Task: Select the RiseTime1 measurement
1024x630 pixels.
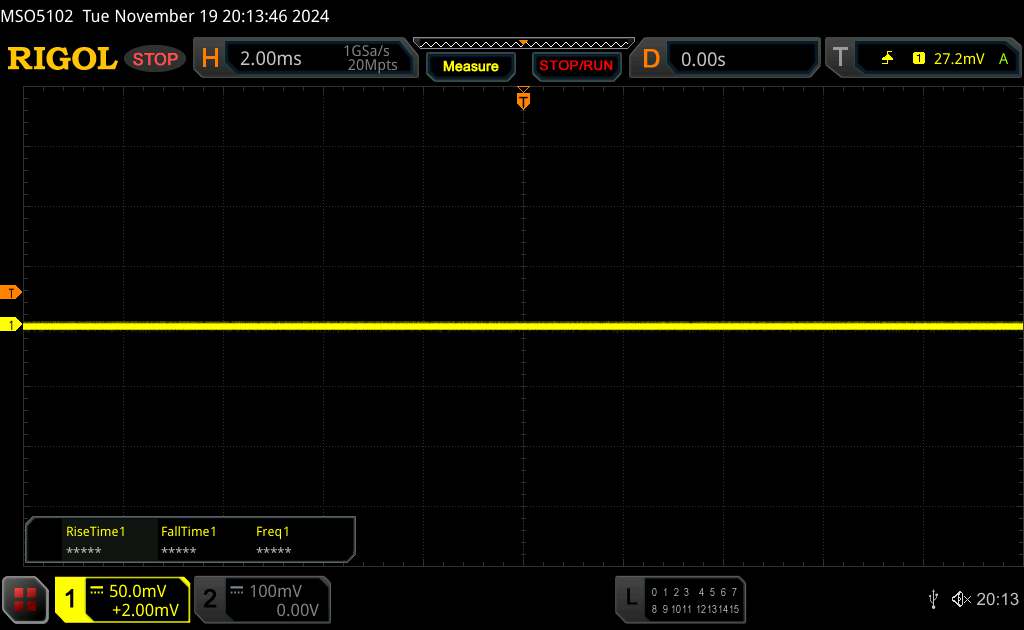Action: (x=95, y=539)
